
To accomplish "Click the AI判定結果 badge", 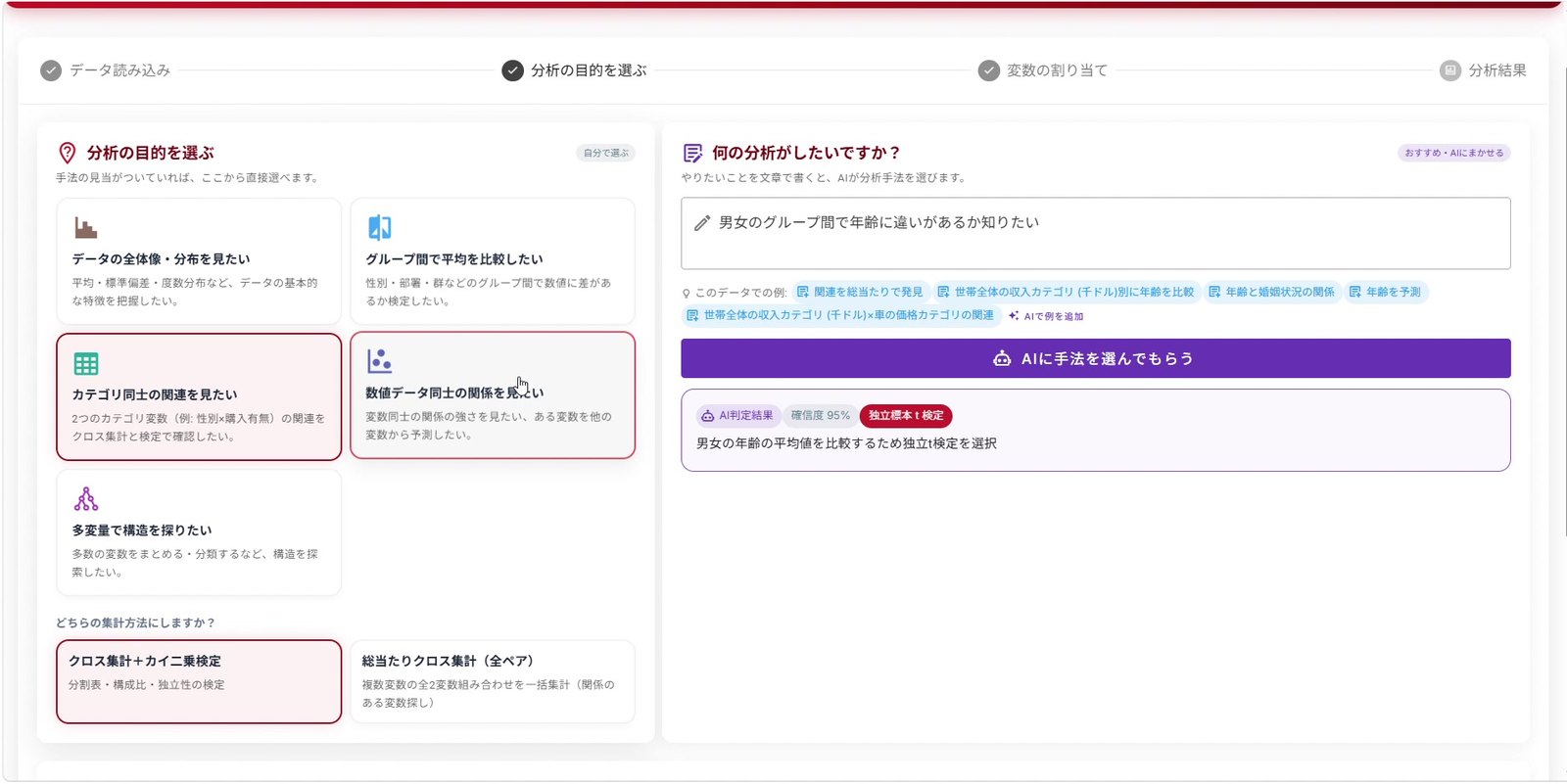I will pos(736,416).
